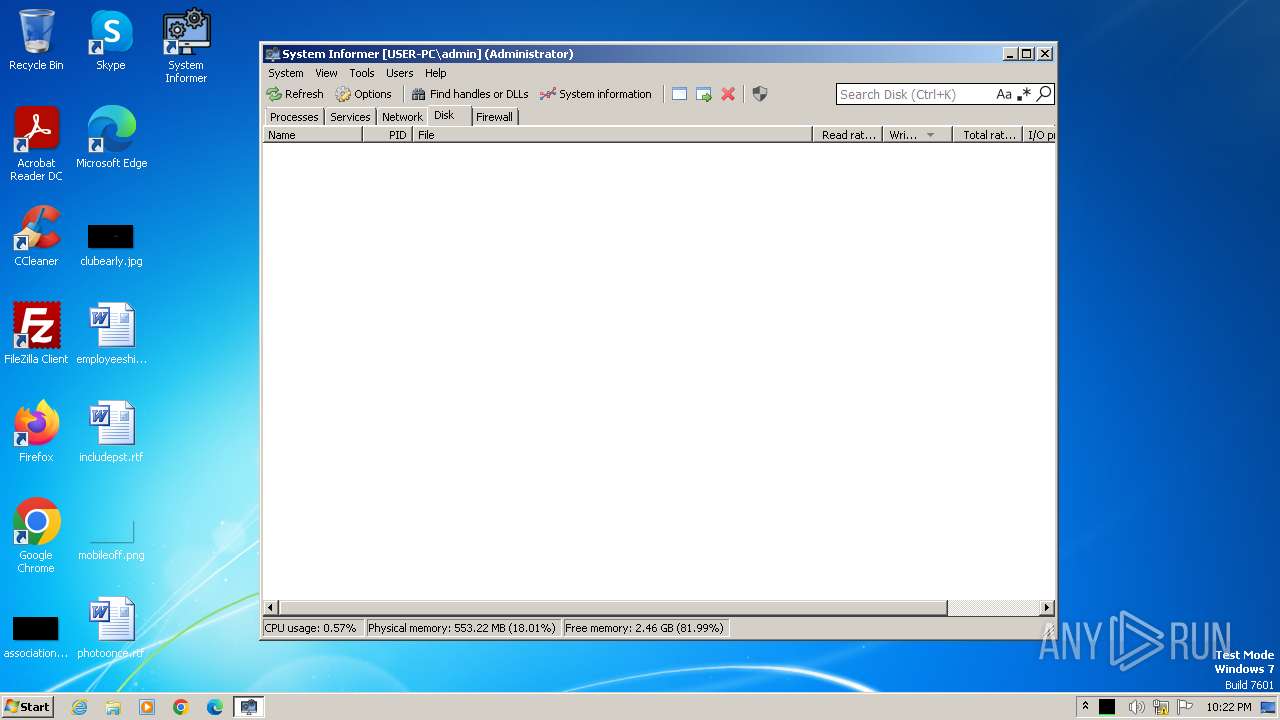The width and height of the screenshot is (1280, 720).
Task: Open media player from taskbar
Action: (x=147, y=707)
